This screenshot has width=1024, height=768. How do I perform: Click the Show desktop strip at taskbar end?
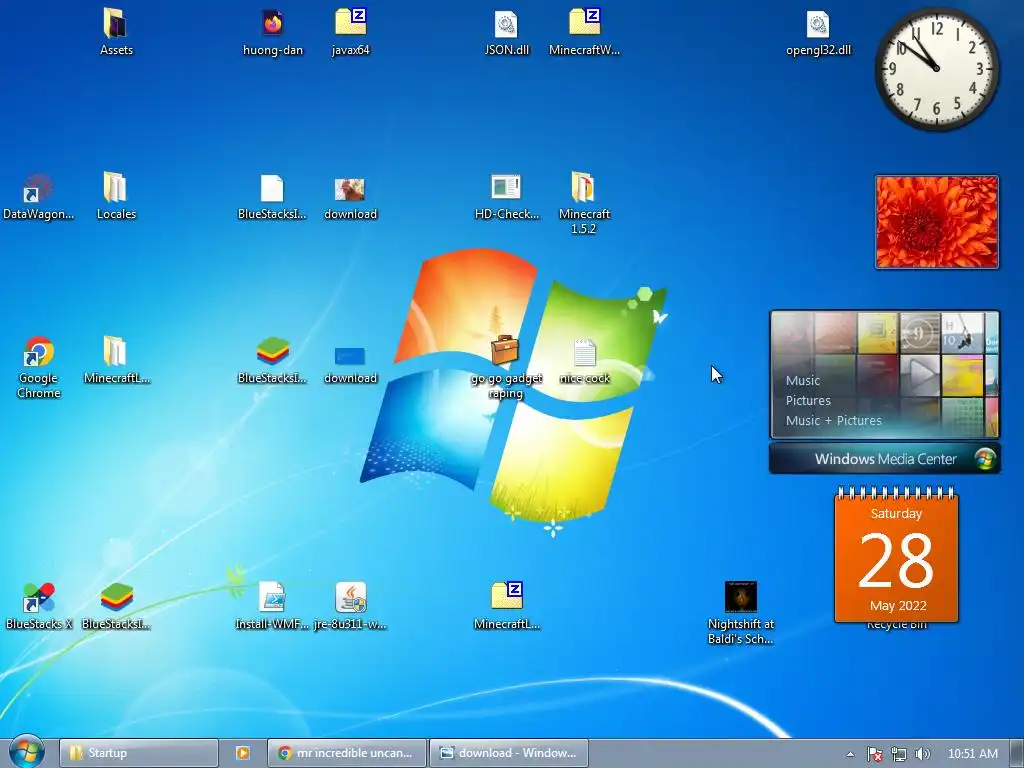(1017, 753)
